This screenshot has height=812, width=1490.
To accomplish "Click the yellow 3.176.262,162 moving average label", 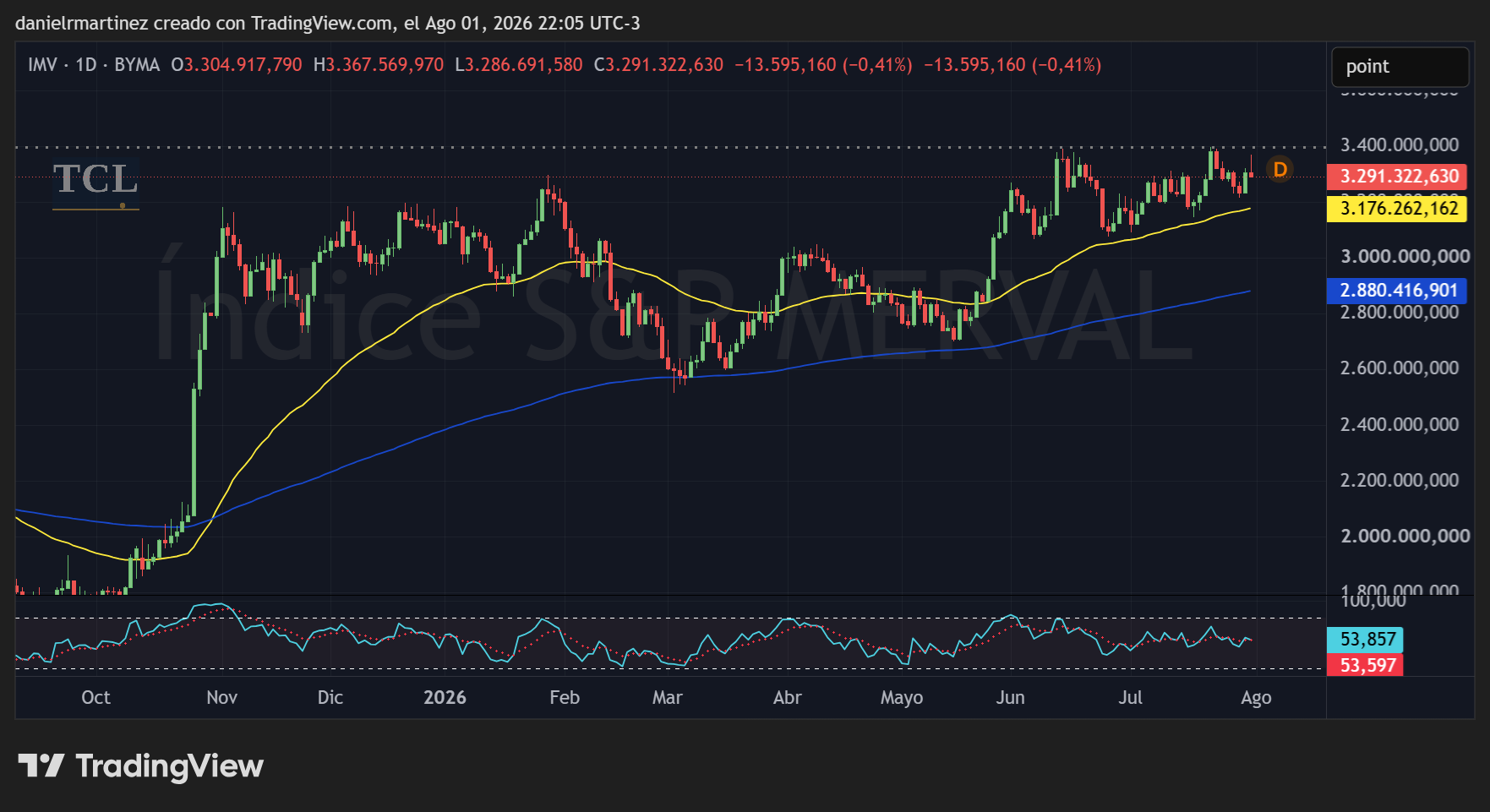I will click(1396, 209).
